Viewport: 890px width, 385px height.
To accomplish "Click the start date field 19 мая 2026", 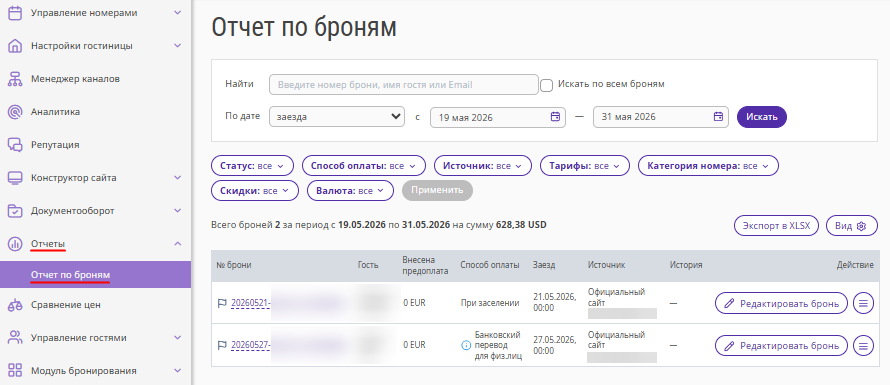I will [x=498, y=117].
